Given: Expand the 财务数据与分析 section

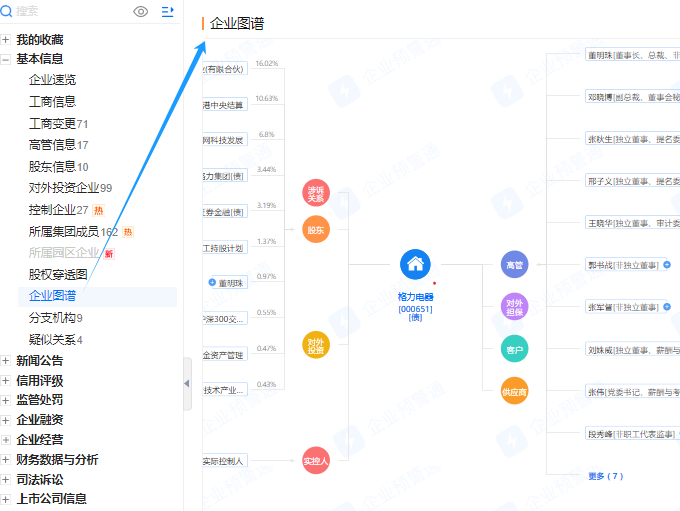Looking at the screenshot, I should click(6, 459).
